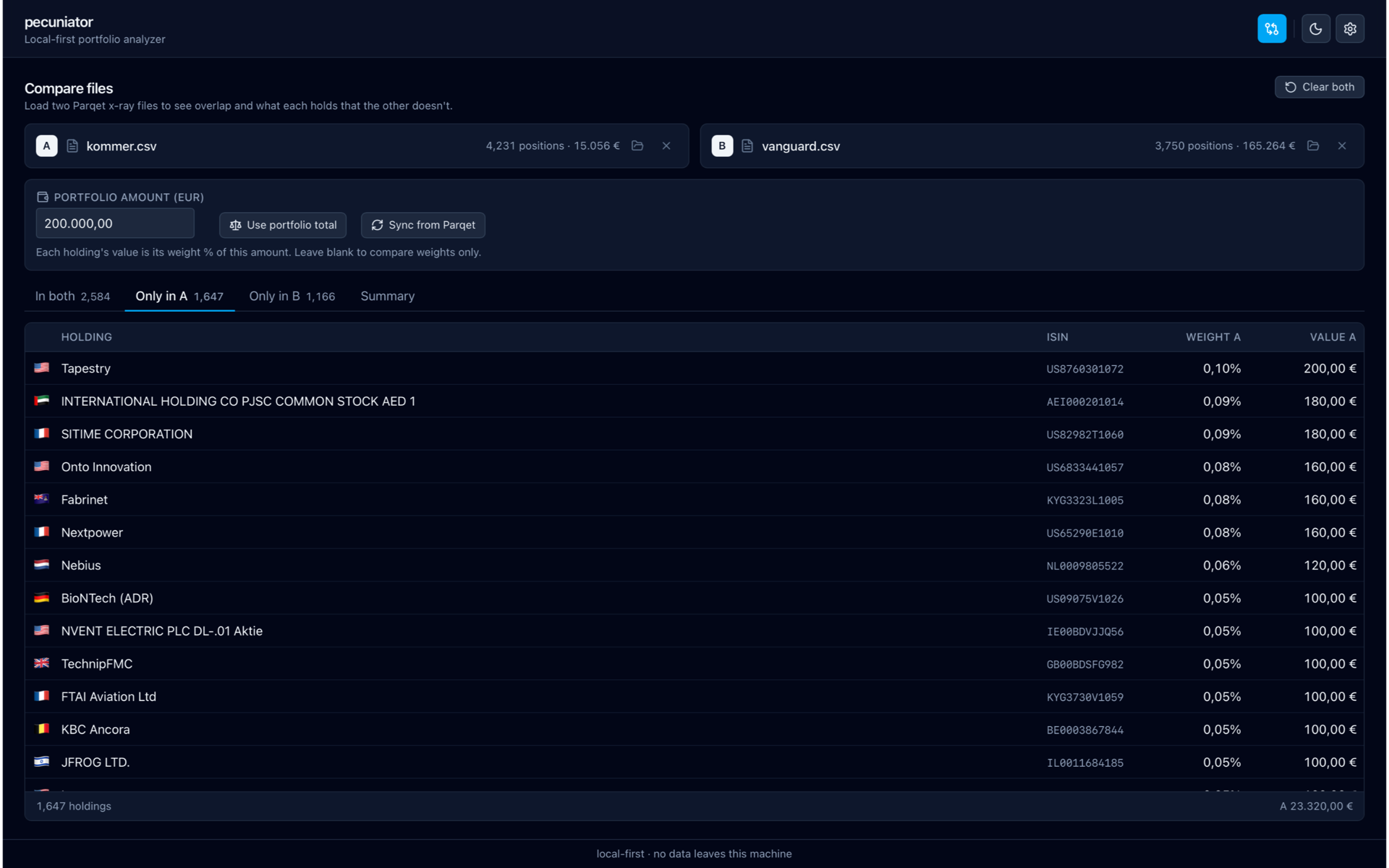The height and width of the screenshot is (868, 1389).
Task: Open folder icon for kommer.csv
Action: point(637,145)
